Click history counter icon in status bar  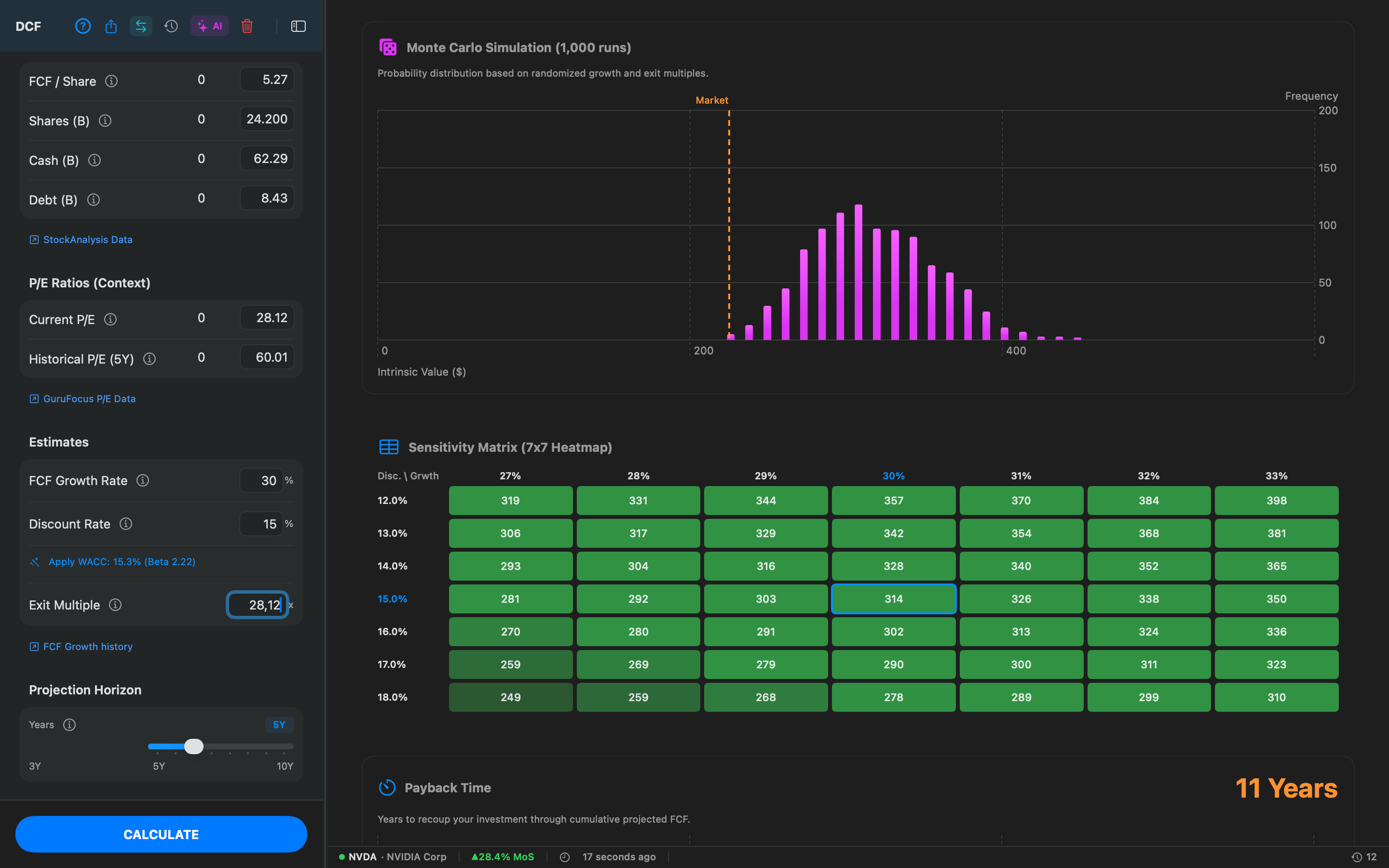pos(1357,857)
